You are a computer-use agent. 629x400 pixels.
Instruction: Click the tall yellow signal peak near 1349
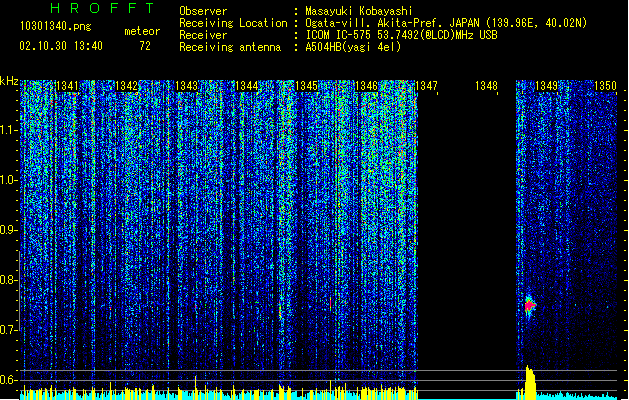click(x=530, y=383)
